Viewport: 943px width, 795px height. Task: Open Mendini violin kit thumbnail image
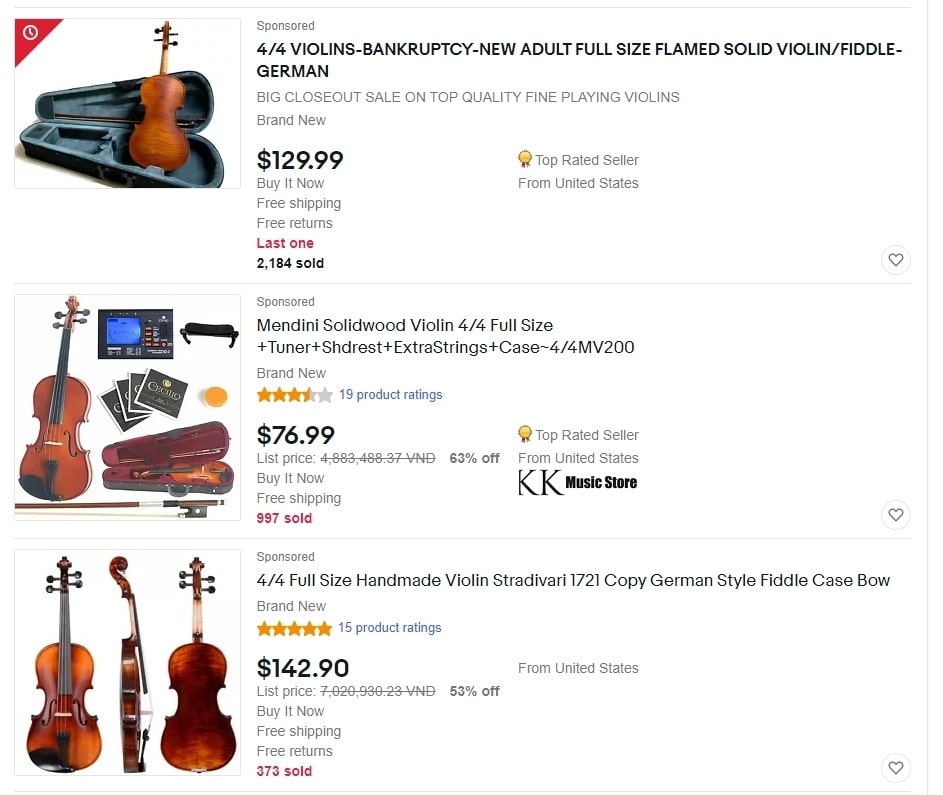(x=128, y=407)
